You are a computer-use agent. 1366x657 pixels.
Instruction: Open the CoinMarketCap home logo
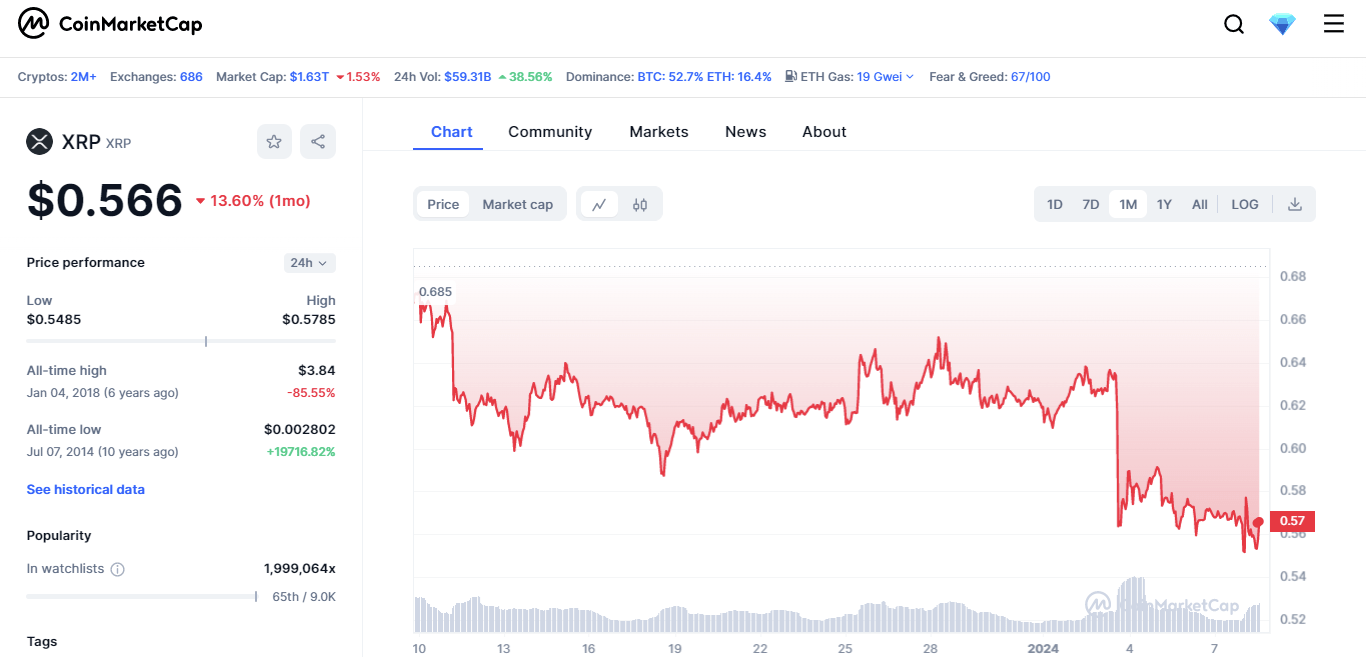coord(110,24)
